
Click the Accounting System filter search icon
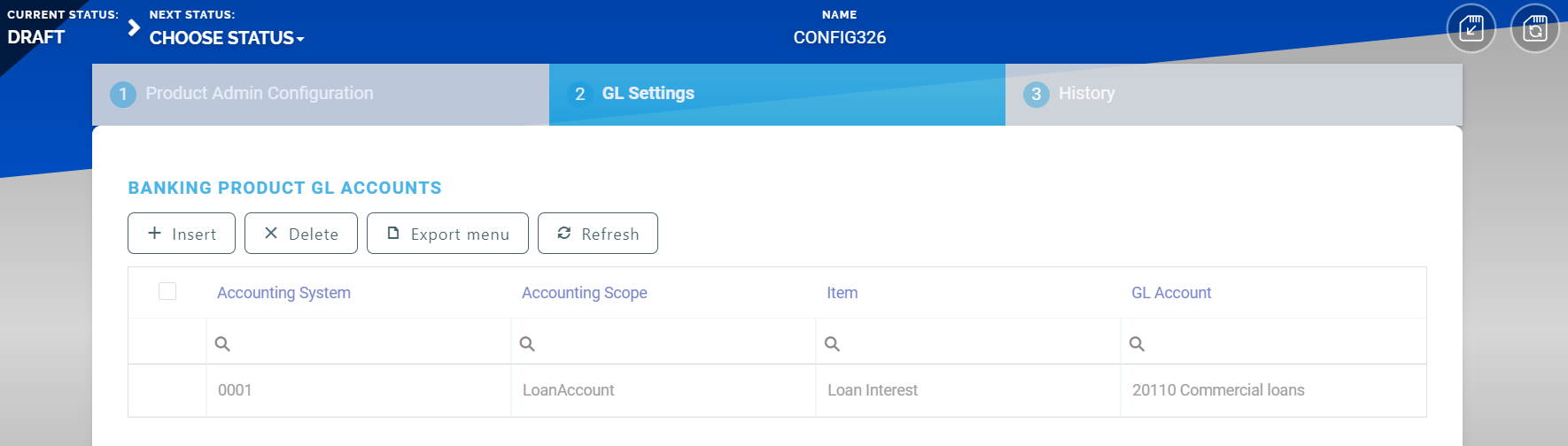coord(222,343)
